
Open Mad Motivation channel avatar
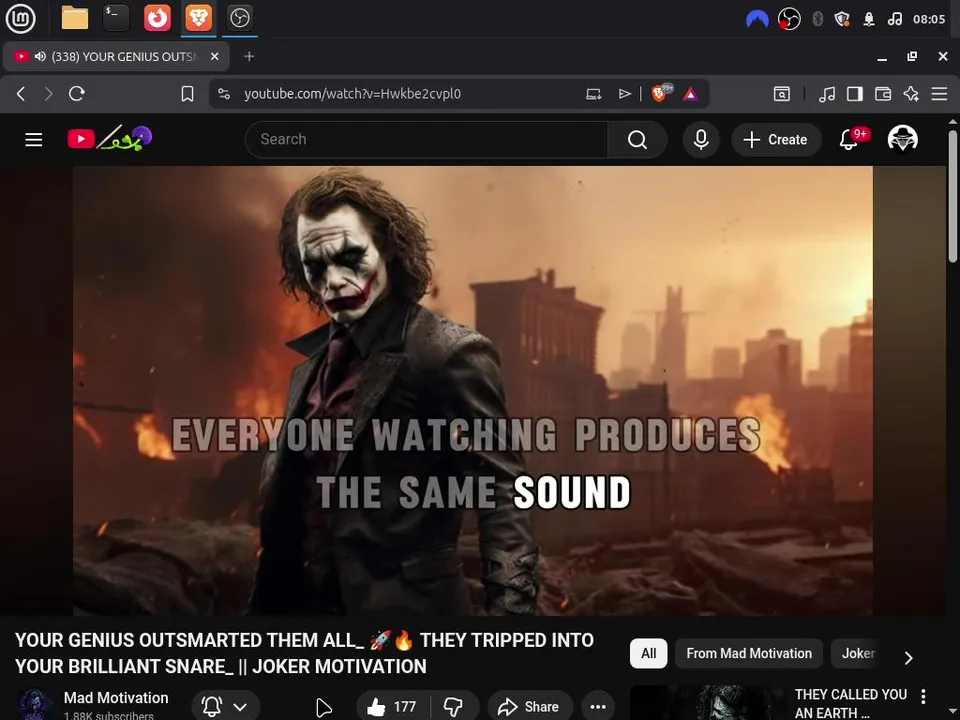33,704
